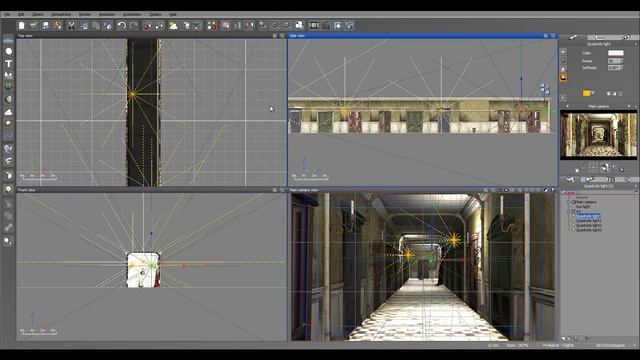
Task: Open the Render menu
Action: point(84,14)
